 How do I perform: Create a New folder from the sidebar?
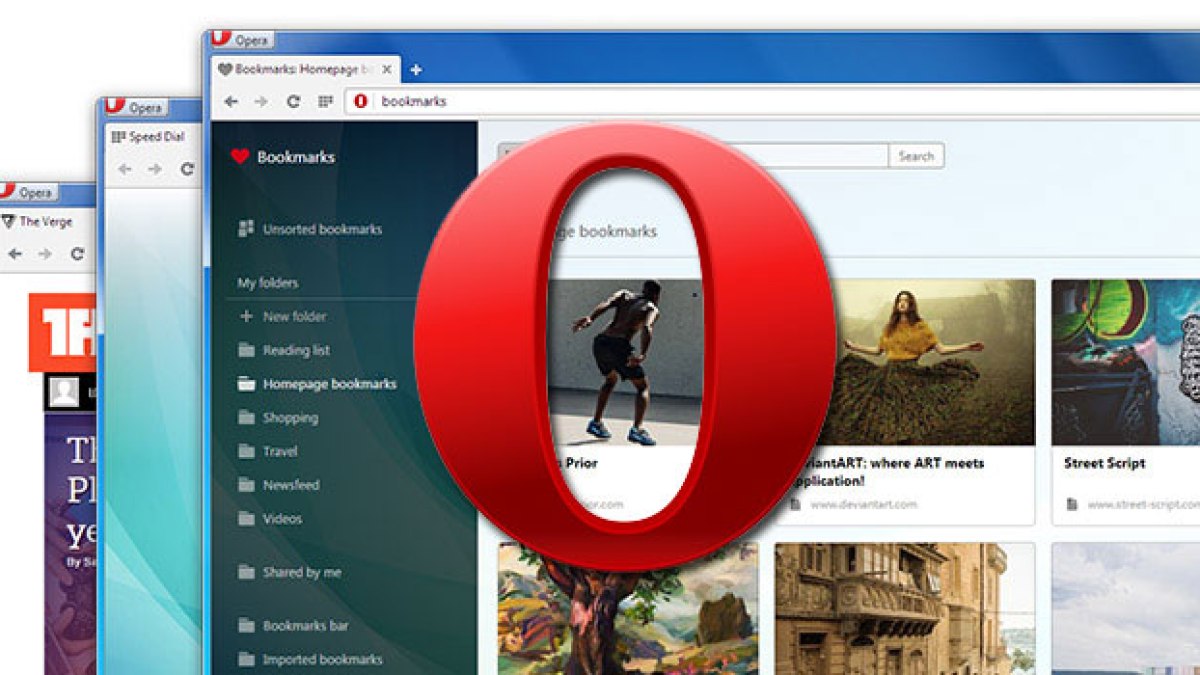tap(282, 316)
